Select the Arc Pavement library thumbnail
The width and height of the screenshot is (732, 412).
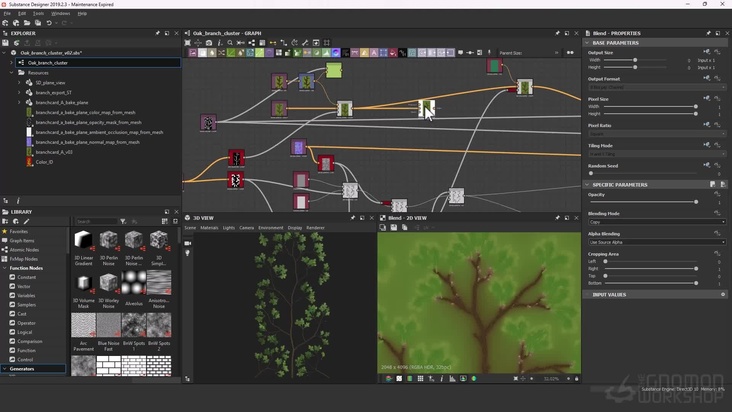pyautogui.click(x=84, y=325)
